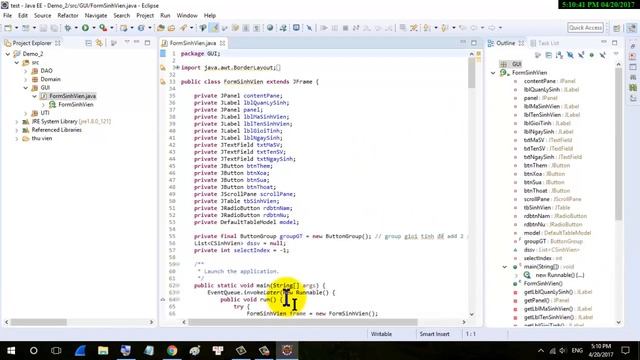Maximize the editor area
640x360 pixels.
click(x=474, y=42)
